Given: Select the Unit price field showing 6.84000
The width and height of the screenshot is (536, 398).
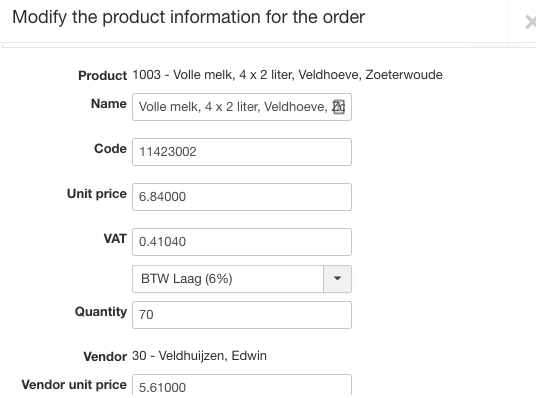Looking at the screenshot, I should [242, 197].
